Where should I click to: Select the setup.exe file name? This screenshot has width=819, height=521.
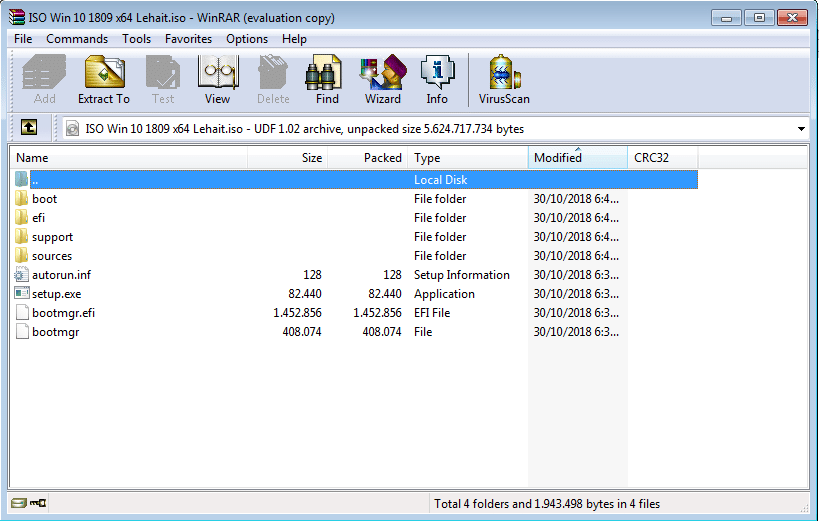click(56, 294)
